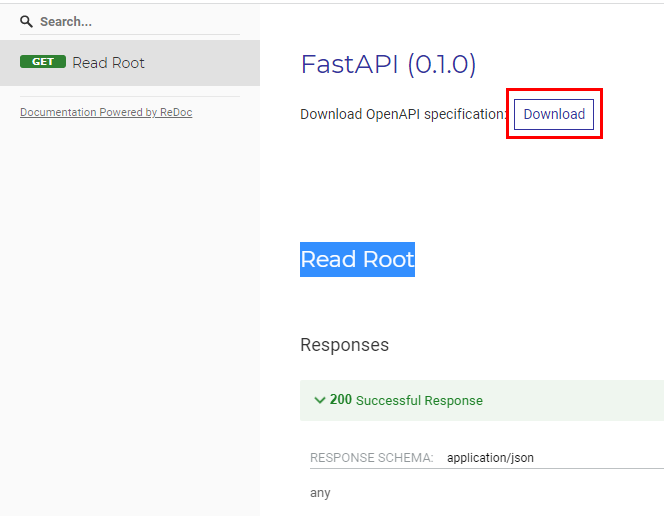Collapse the 200 response chevron
The image size is (664, 516).
pyautogui.click(x=320, y=400)
